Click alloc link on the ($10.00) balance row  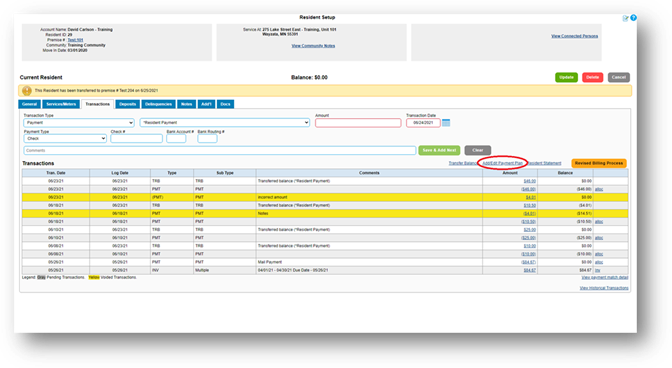[x=599, y=254]
